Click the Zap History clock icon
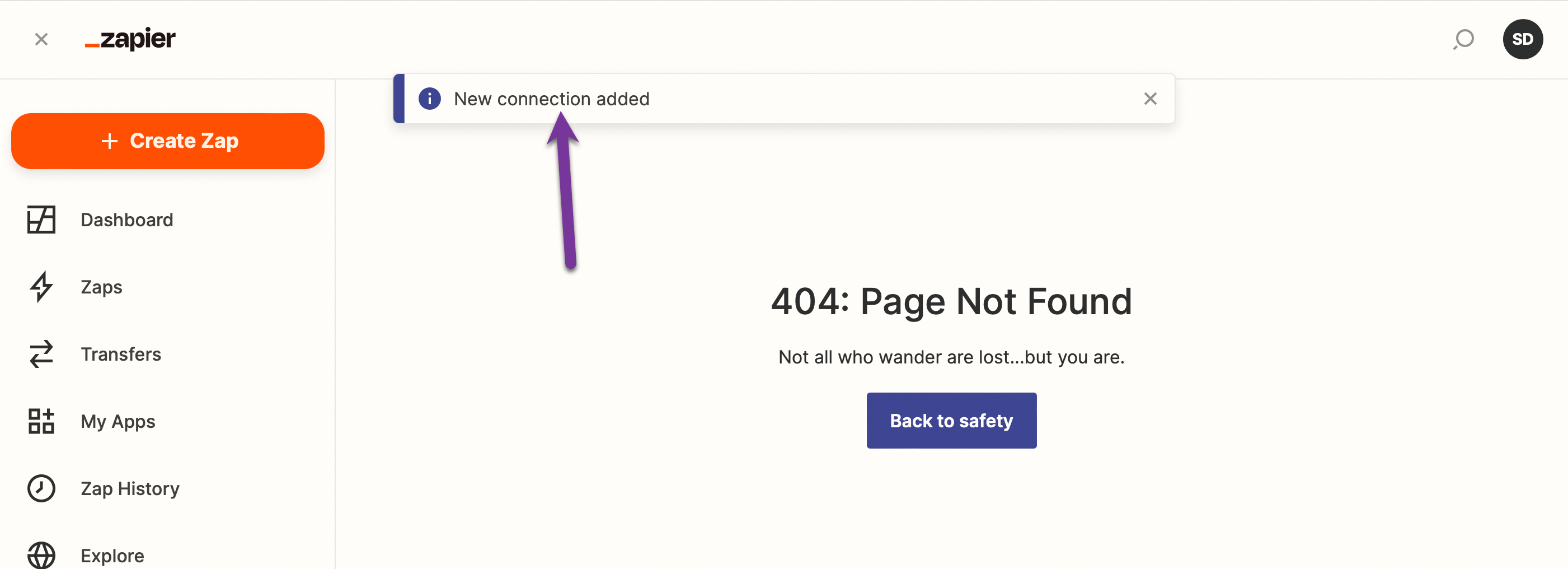Screen dimensions: 1568x569 [41, 488]
